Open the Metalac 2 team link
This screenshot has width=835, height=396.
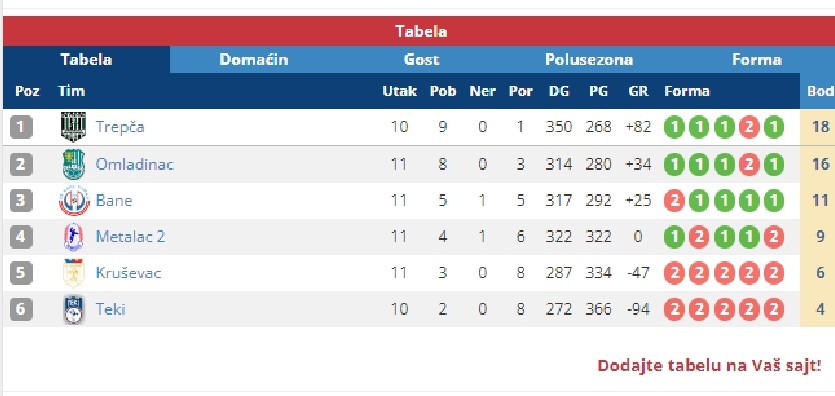130,237
